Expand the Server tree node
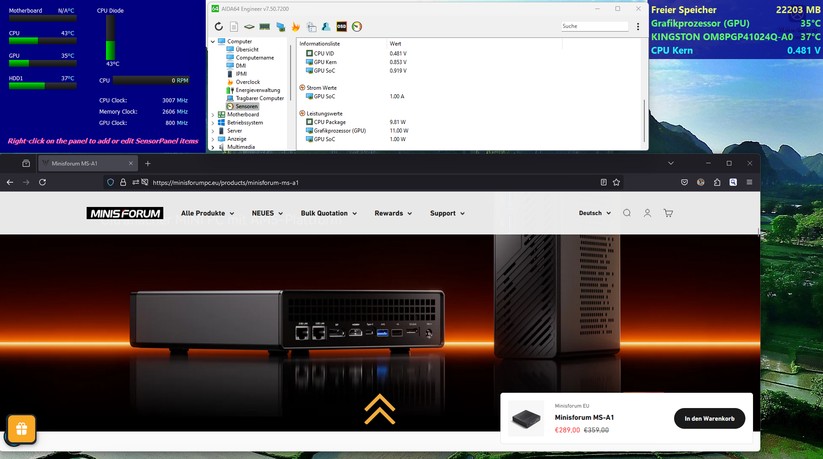The image size is (823, 459). tap(213, 131)
